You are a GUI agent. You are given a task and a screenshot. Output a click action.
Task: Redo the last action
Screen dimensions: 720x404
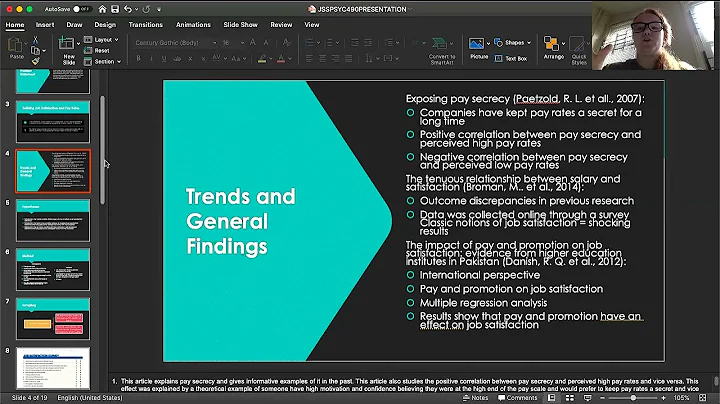coord(146,9)
